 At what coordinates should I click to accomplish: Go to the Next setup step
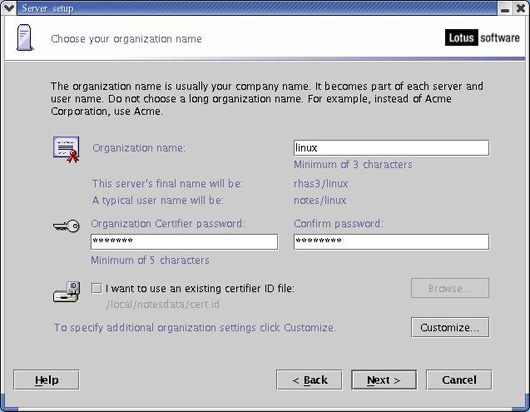click(x=384, y=380)
